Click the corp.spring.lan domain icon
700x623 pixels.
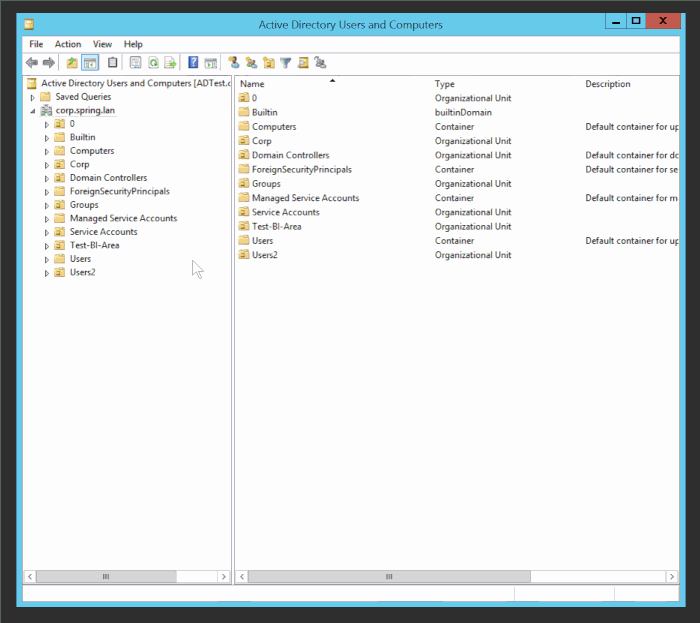46,110
